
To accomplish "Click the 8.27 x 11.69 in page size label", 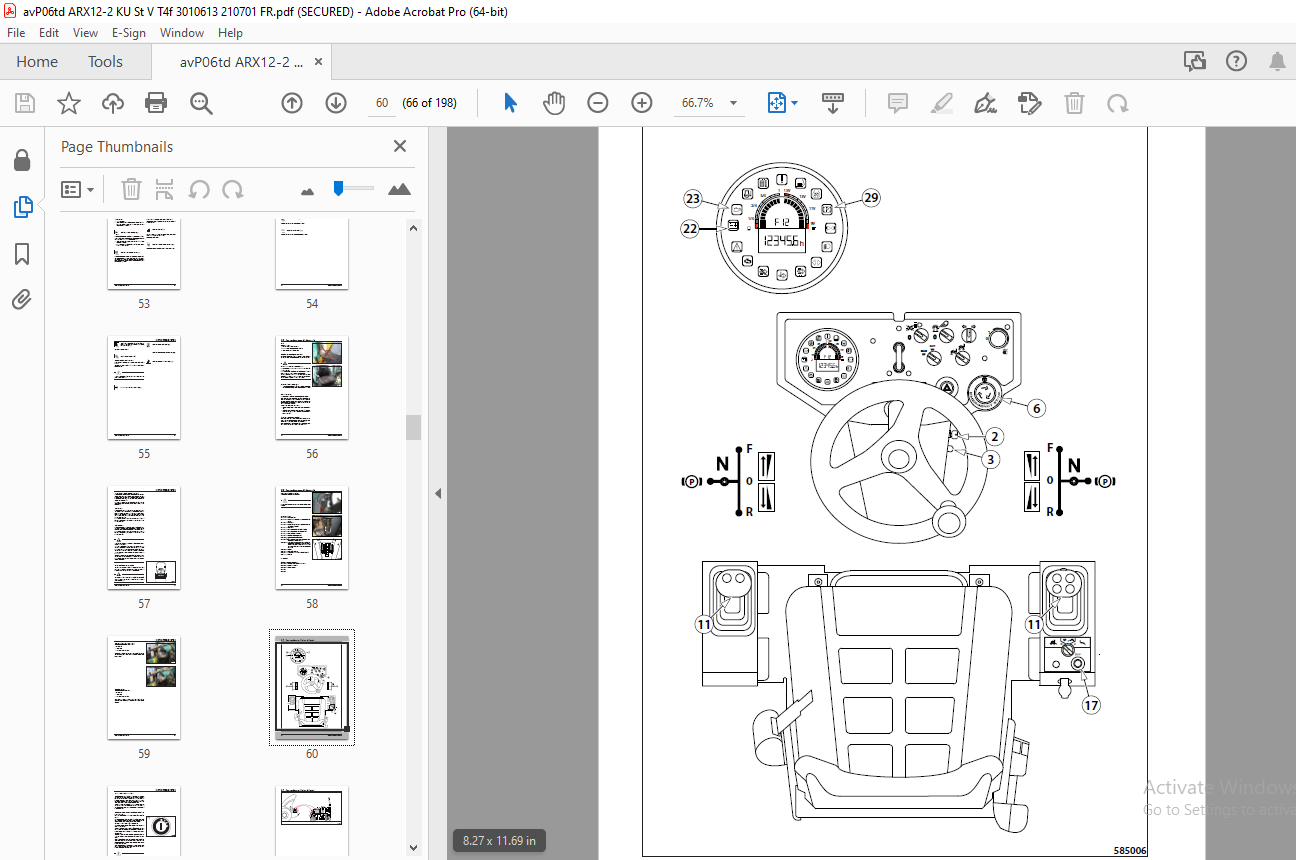I will 499,841.
